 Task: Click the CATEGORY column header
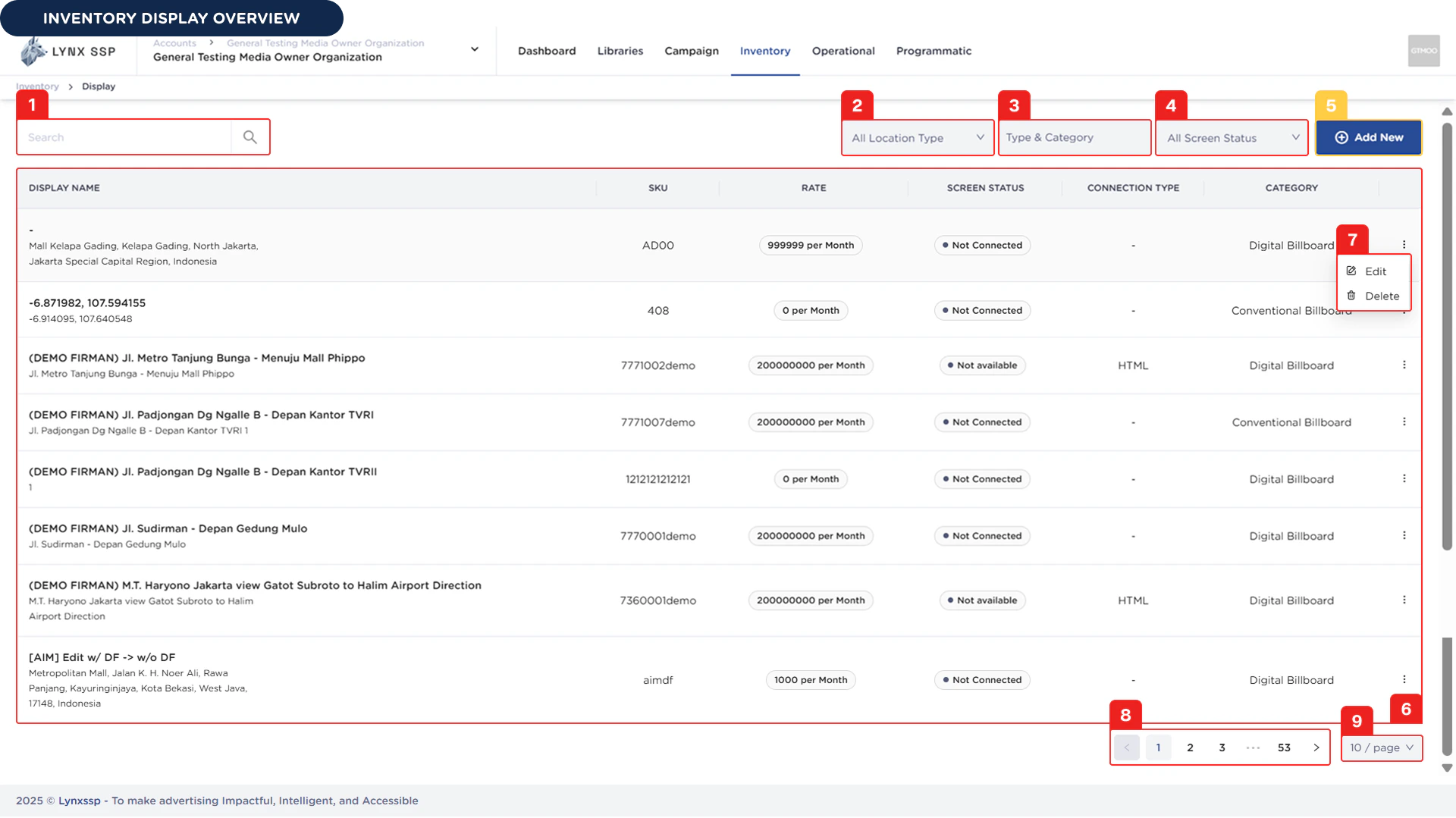(1291, 188)
